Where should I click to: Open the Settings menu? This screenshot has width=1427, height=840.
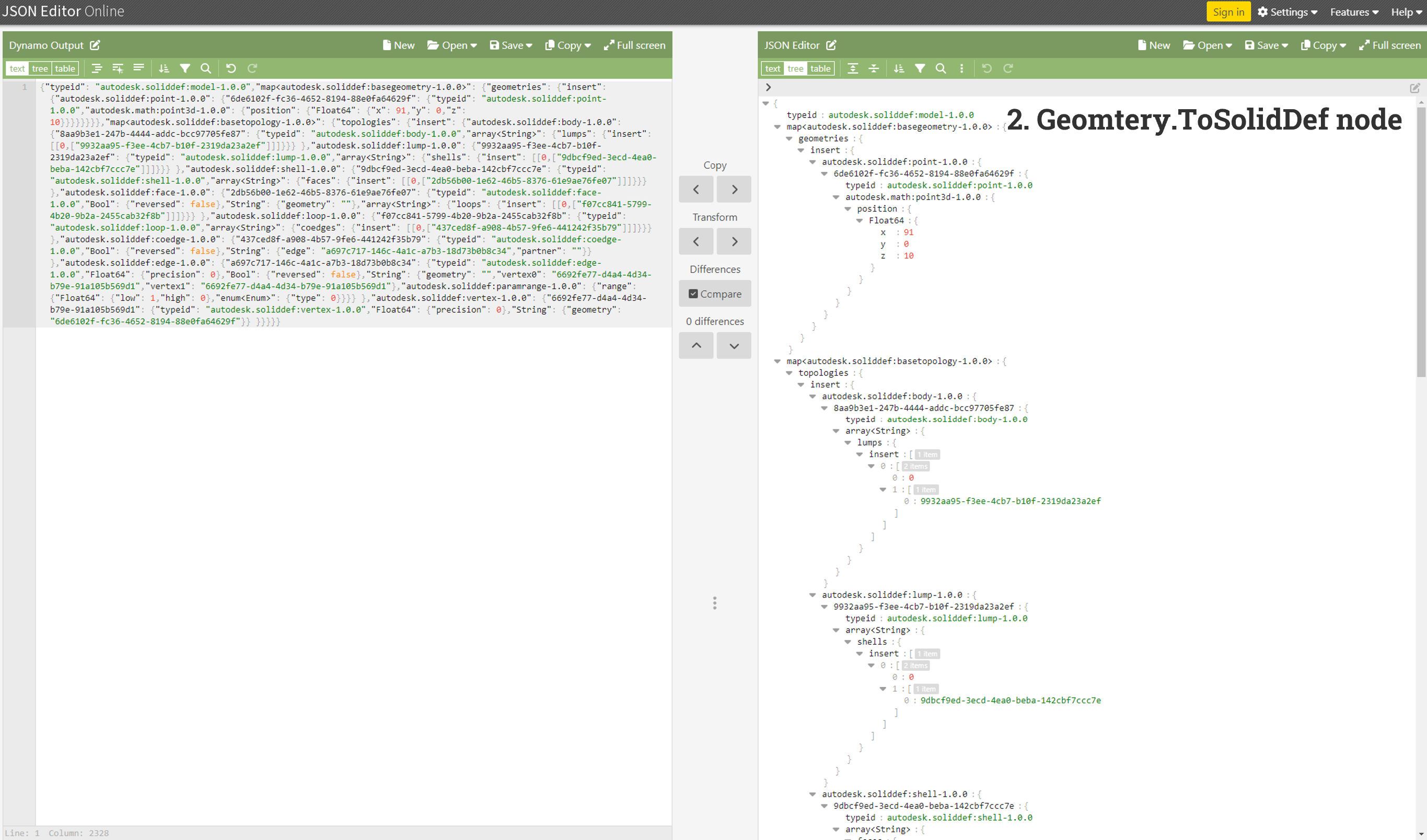pyautogui.click(x=1287, y=12)
